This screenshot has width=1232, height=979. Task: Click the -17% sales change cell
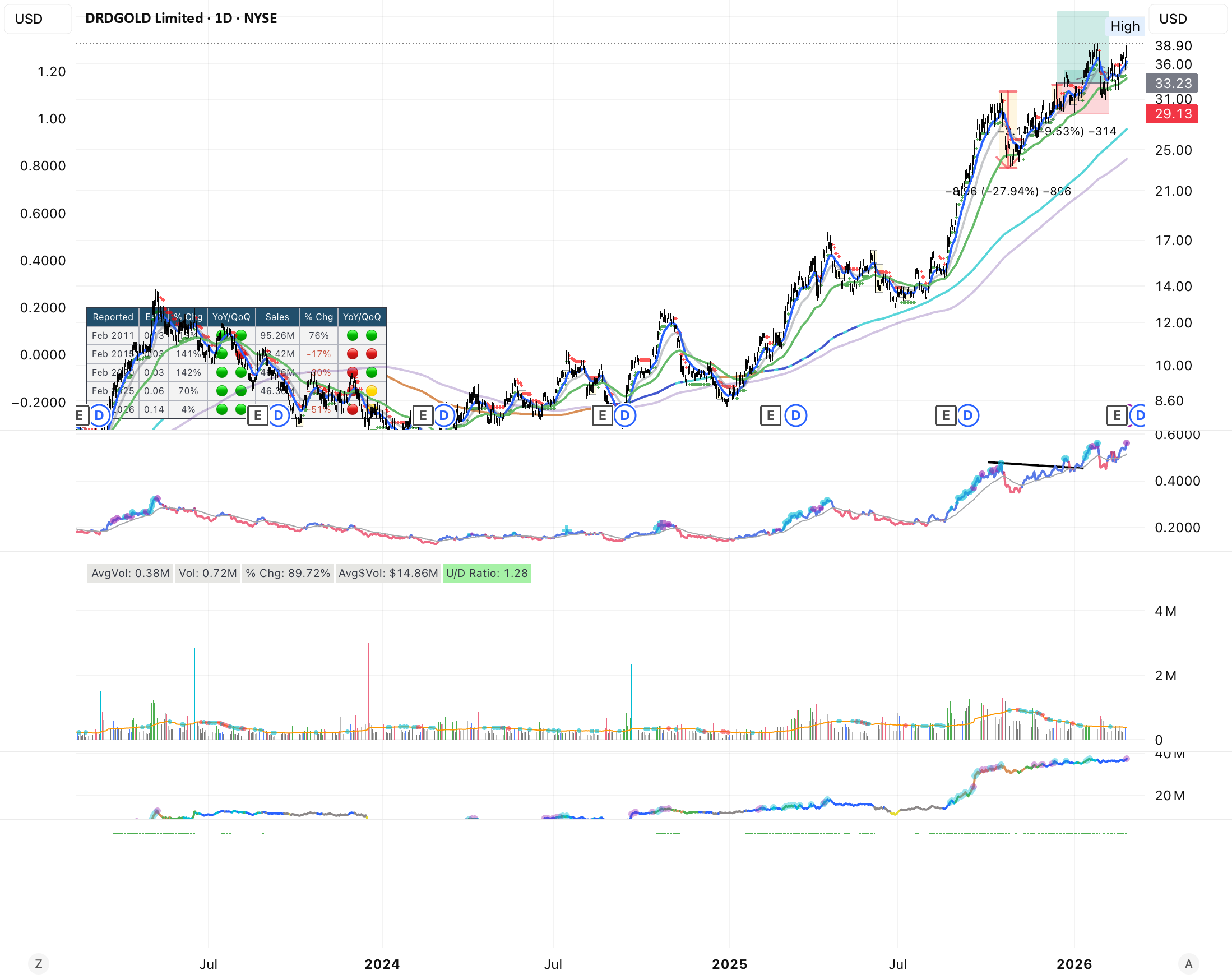coord(318,354)
